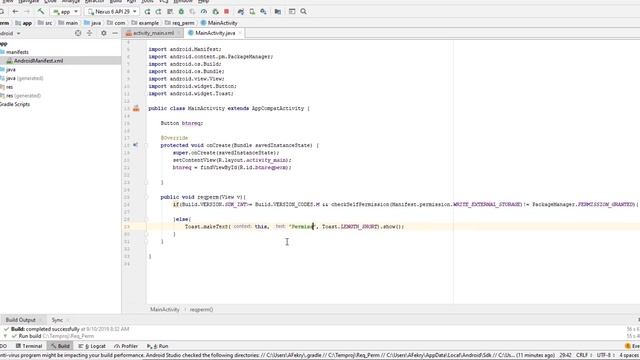The image size is (640, 360).
Task: Click the app breadcrumb
Action: click(x=24, y=23)
